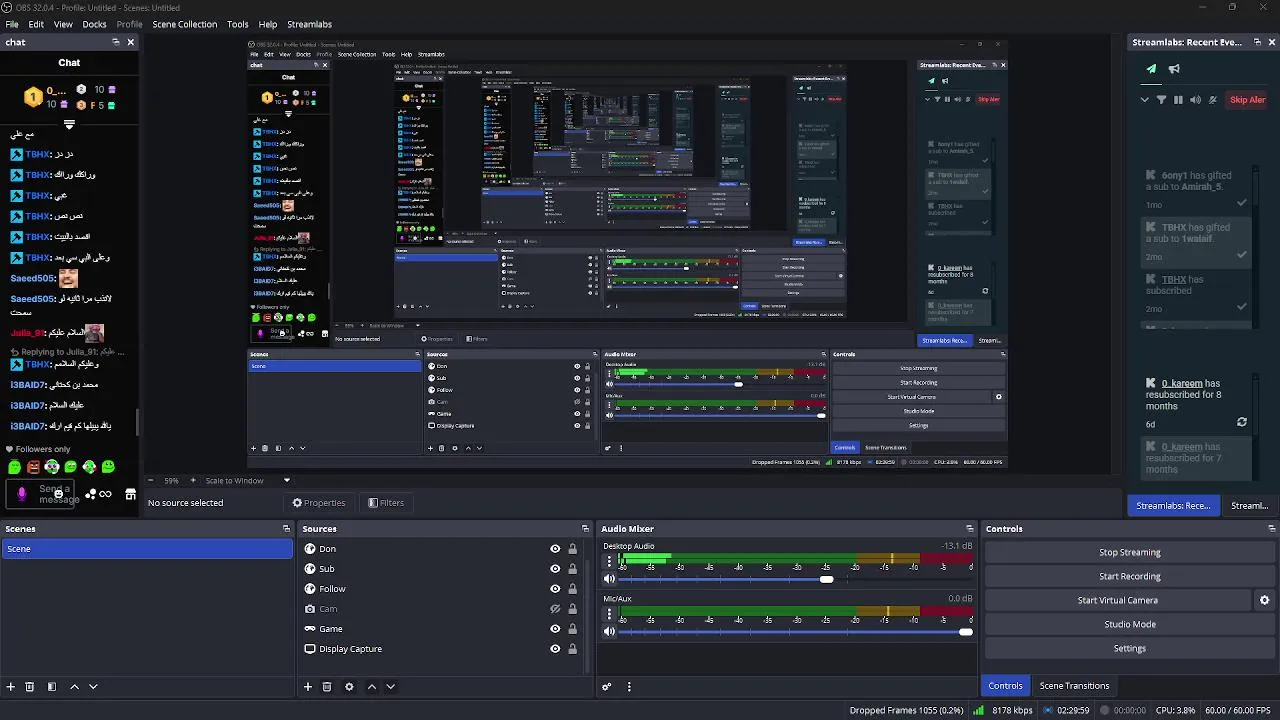Open source Properties button
This screenshot has height=720, width=1280.
tap(319, 503)
